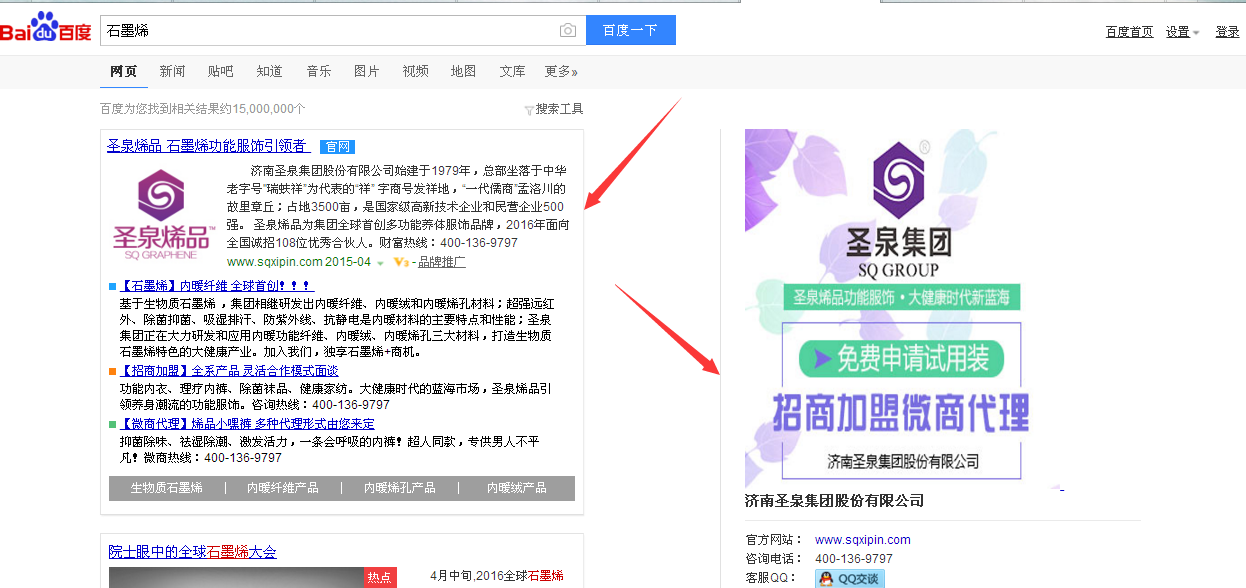The image size is (1246, 588).
Task: Select the 网页 tab
Action: (124, 71)
